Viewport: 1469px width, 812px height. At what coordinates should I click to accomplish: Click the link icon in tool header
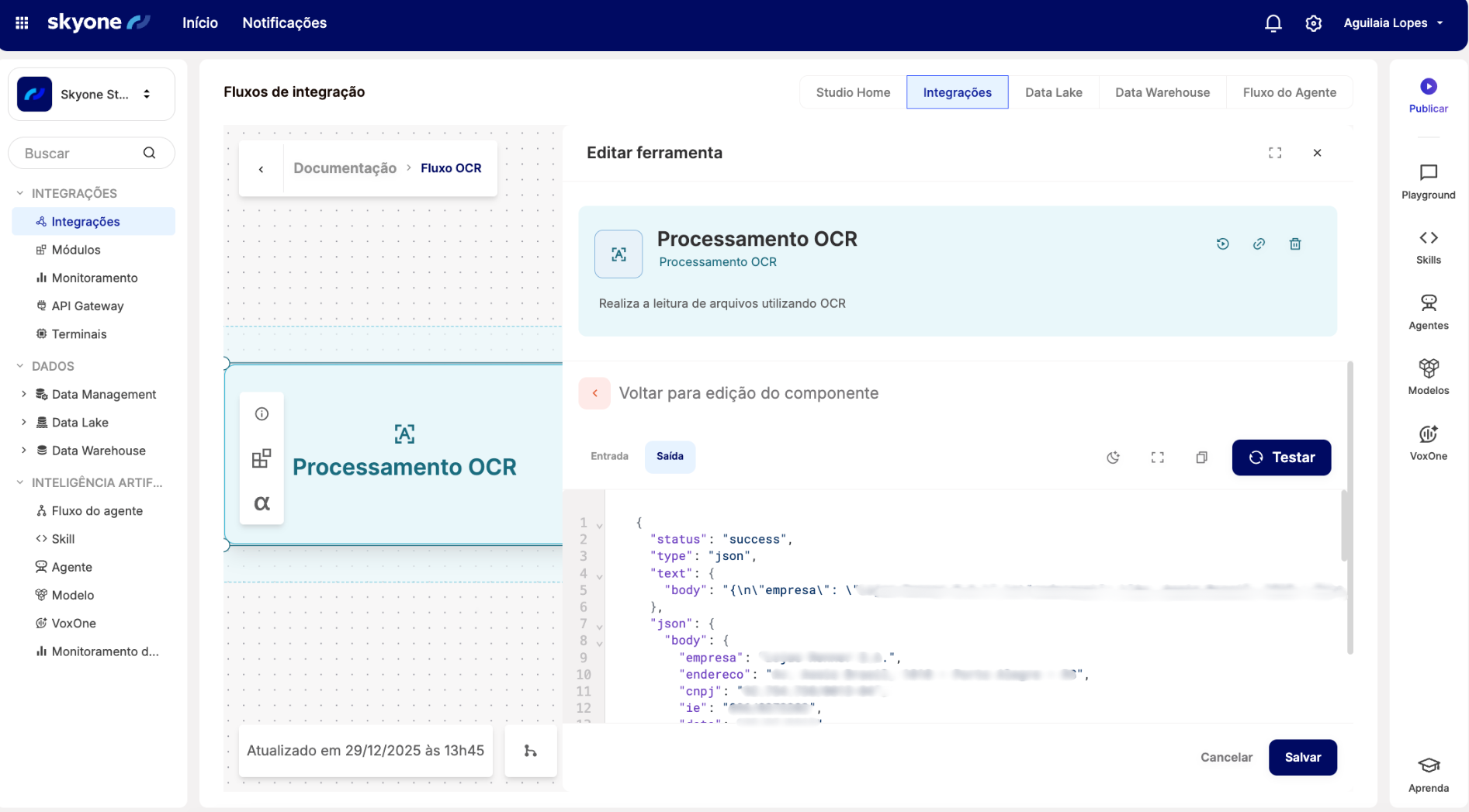[x=1259, y=244]
